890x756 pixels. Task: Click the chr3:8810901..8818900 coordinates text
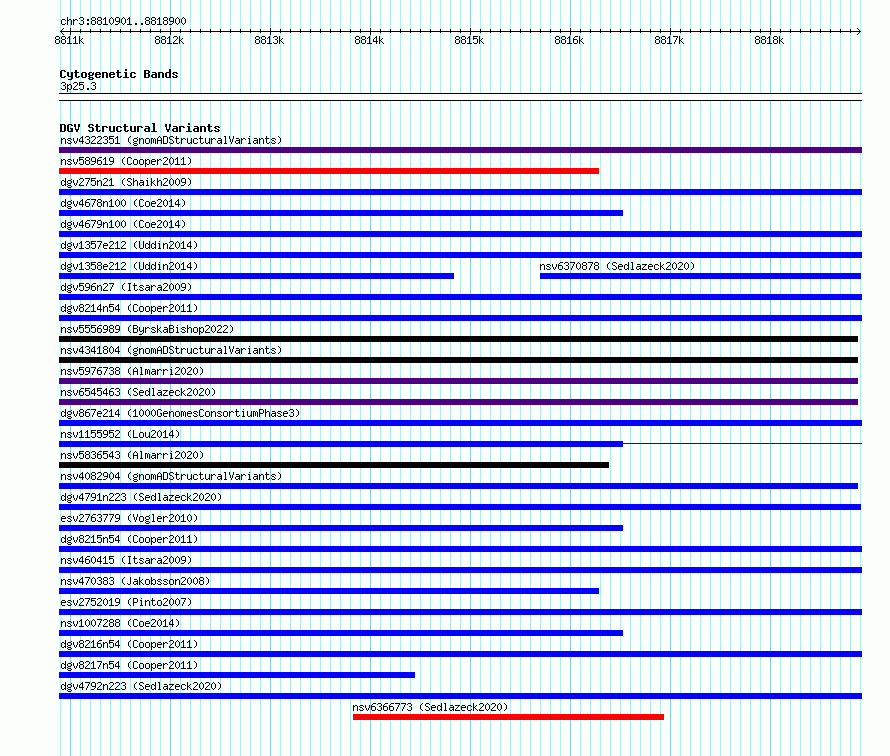click(x=123, y=21)
